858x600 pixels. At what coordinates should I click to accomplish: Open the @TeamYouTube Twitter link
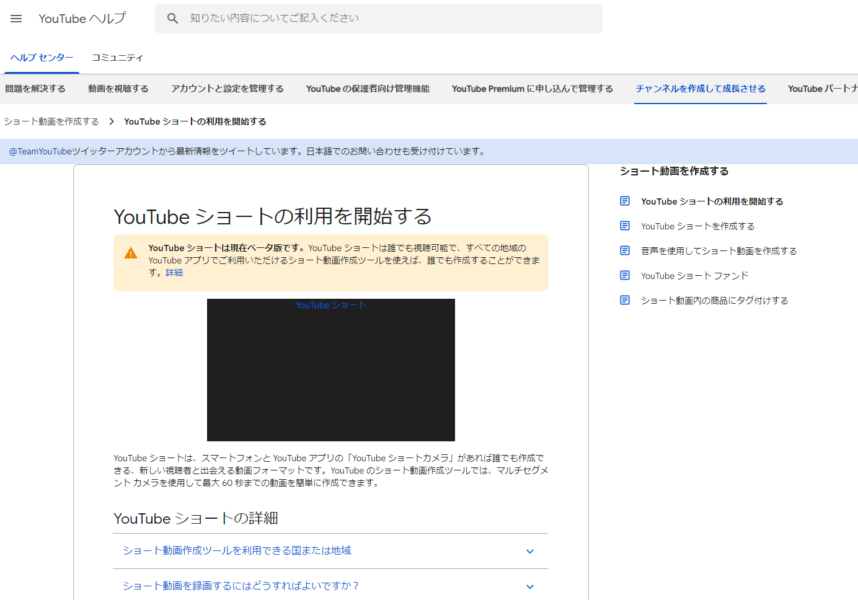(x=40, y=152)
